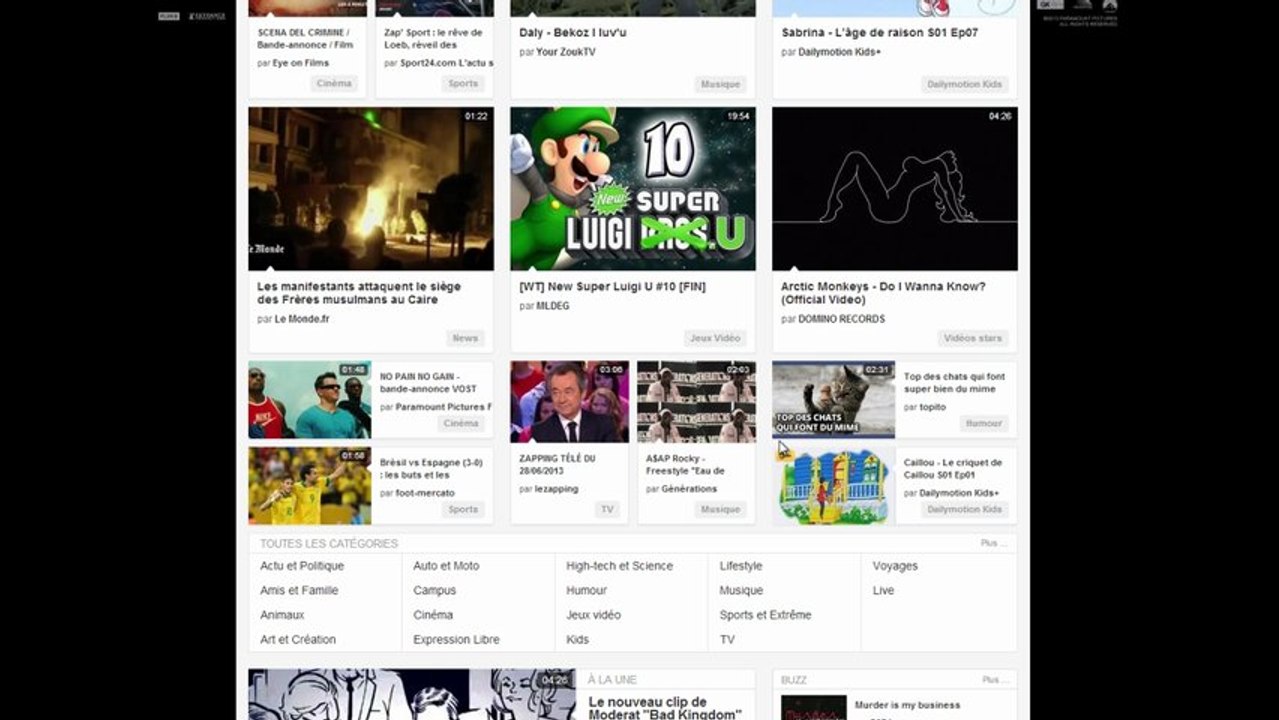Open Le nouveau clip de Moderat headline
The image size is (1279, 720).
pyautogui.click(x=665, y=708)
